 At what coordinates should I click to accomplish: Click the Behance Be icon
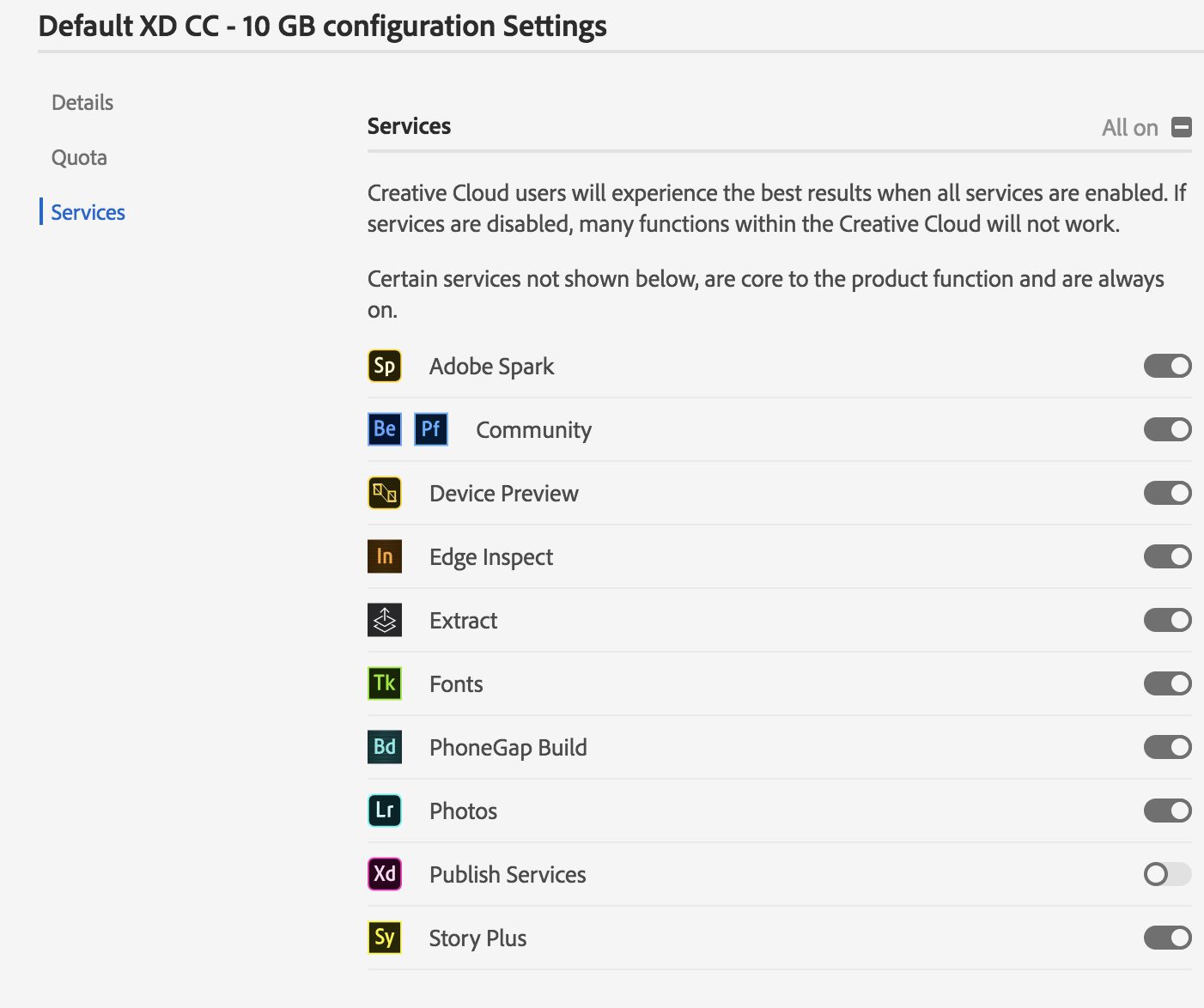pyautogui.click(x=385, y=429)
